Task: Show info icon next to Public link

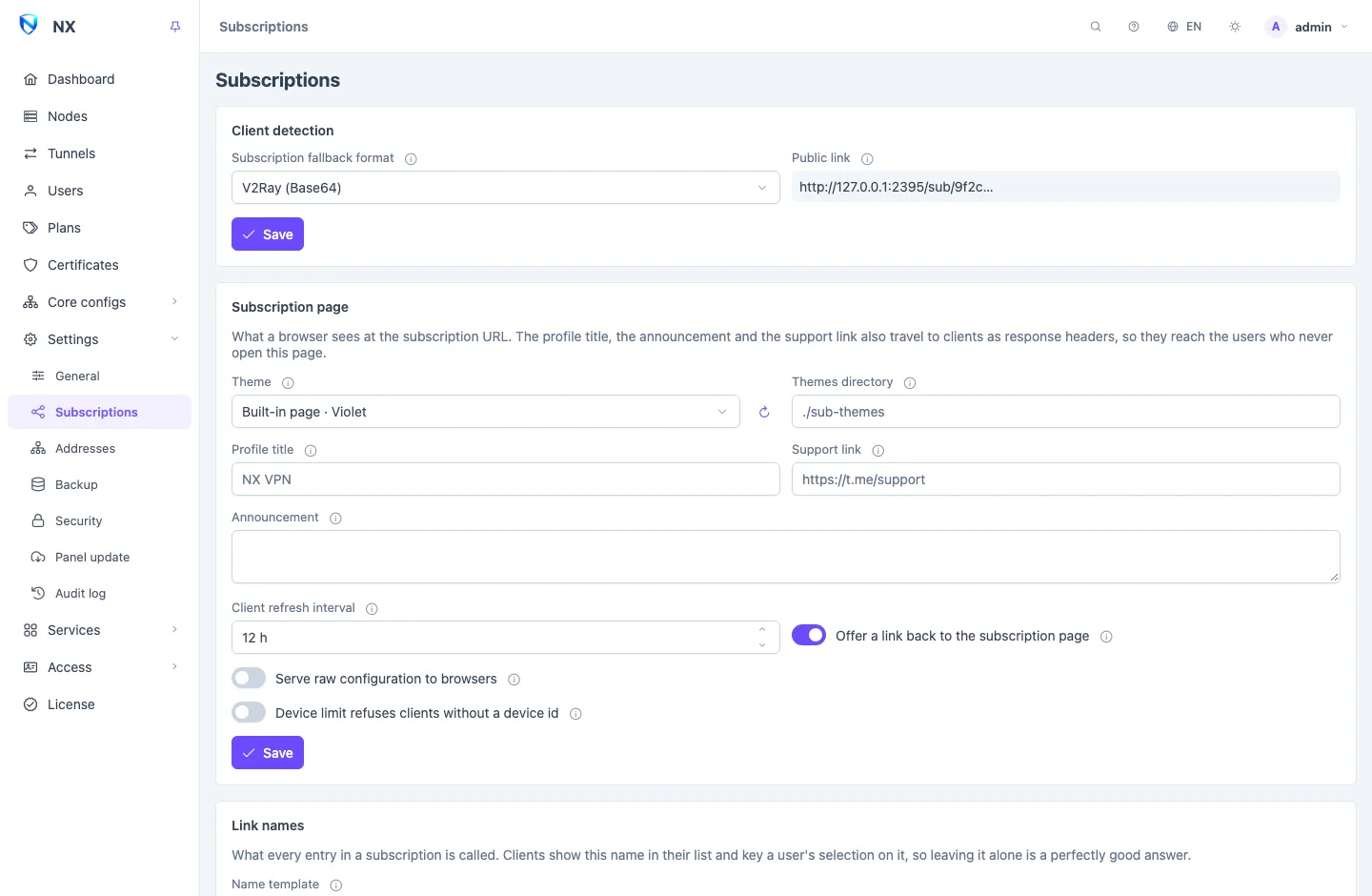Action: (x=867, y=159)
